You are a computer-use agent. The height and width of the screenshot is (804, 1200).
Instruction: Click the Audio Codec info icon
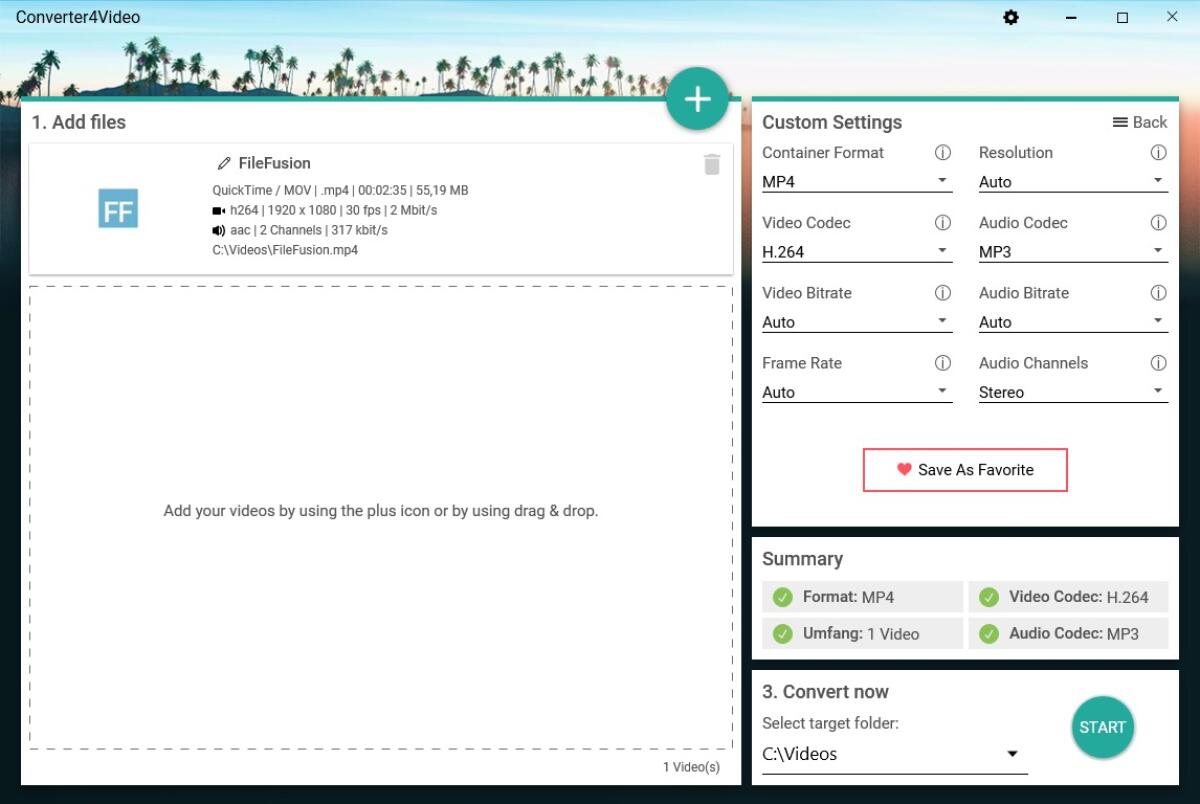[x=1158, y=223]
